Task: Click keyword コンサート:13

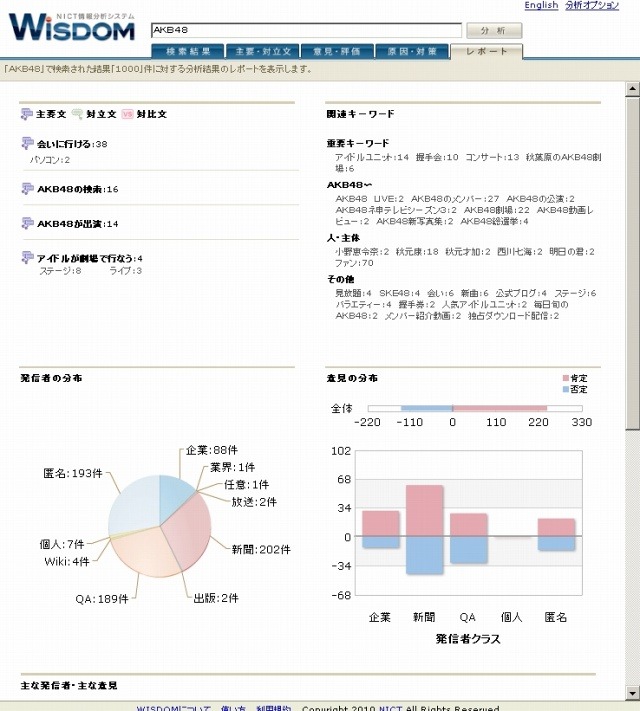Action: pos(492,157)
